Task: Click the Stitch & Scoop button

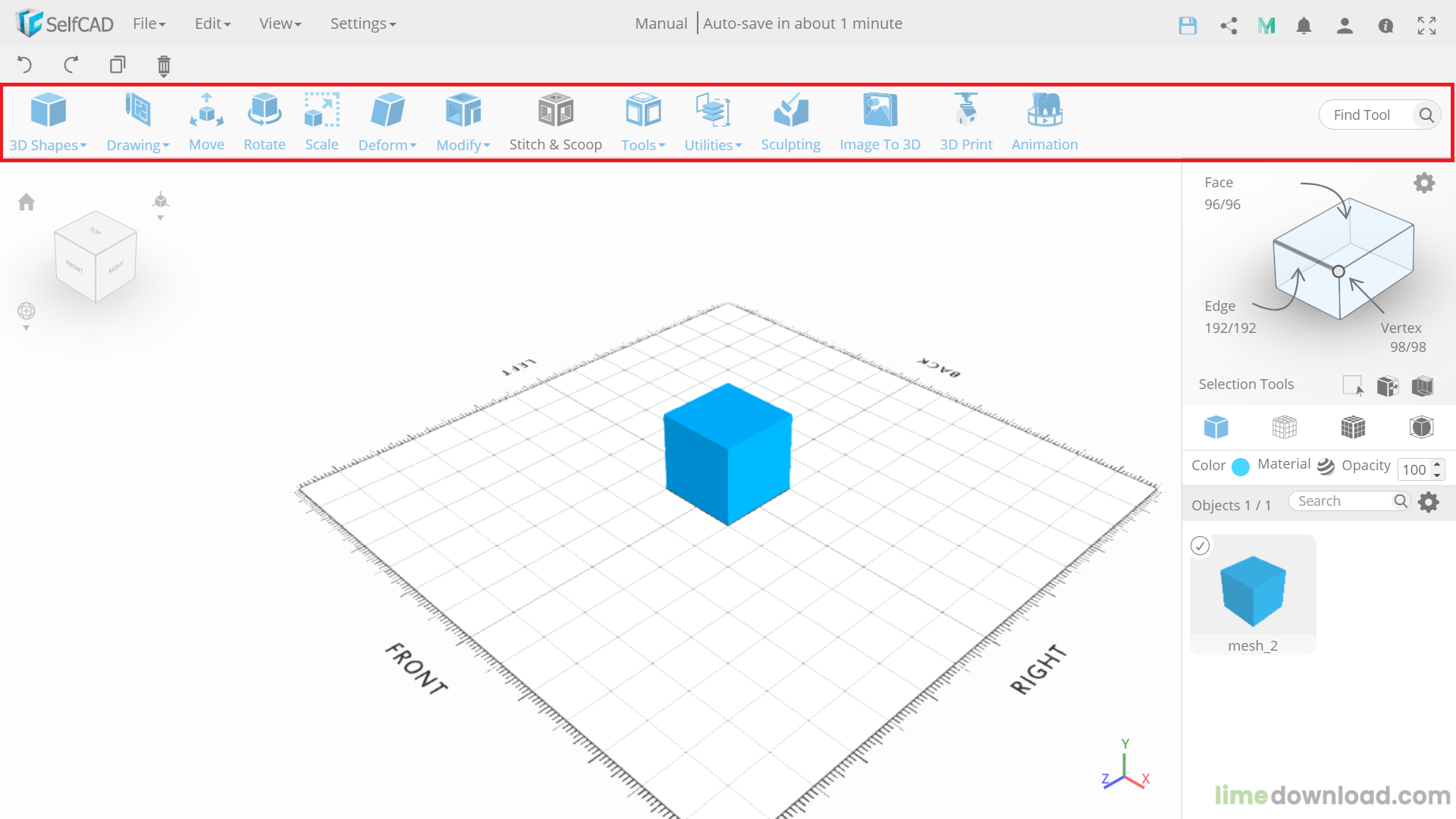Action: (555, 122)
